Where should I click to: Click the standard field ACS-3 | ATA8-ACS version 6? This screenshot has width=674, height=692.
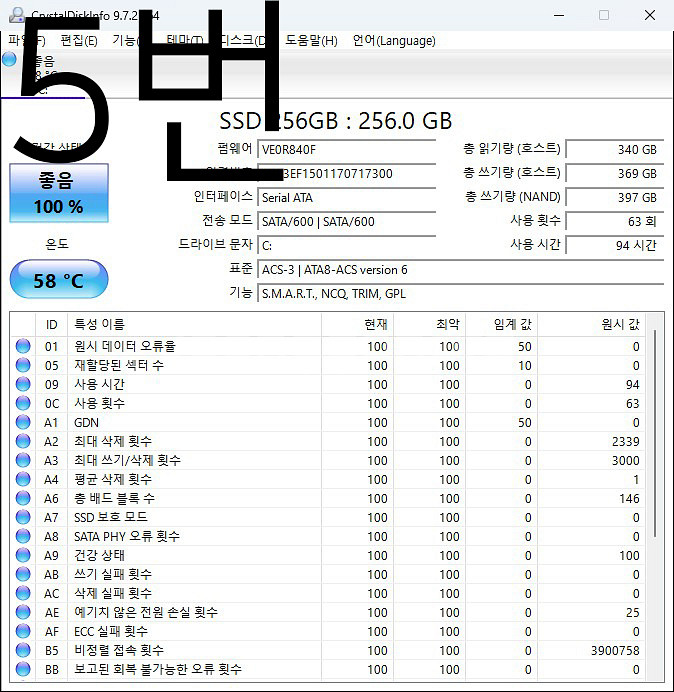tap(461, 269)
